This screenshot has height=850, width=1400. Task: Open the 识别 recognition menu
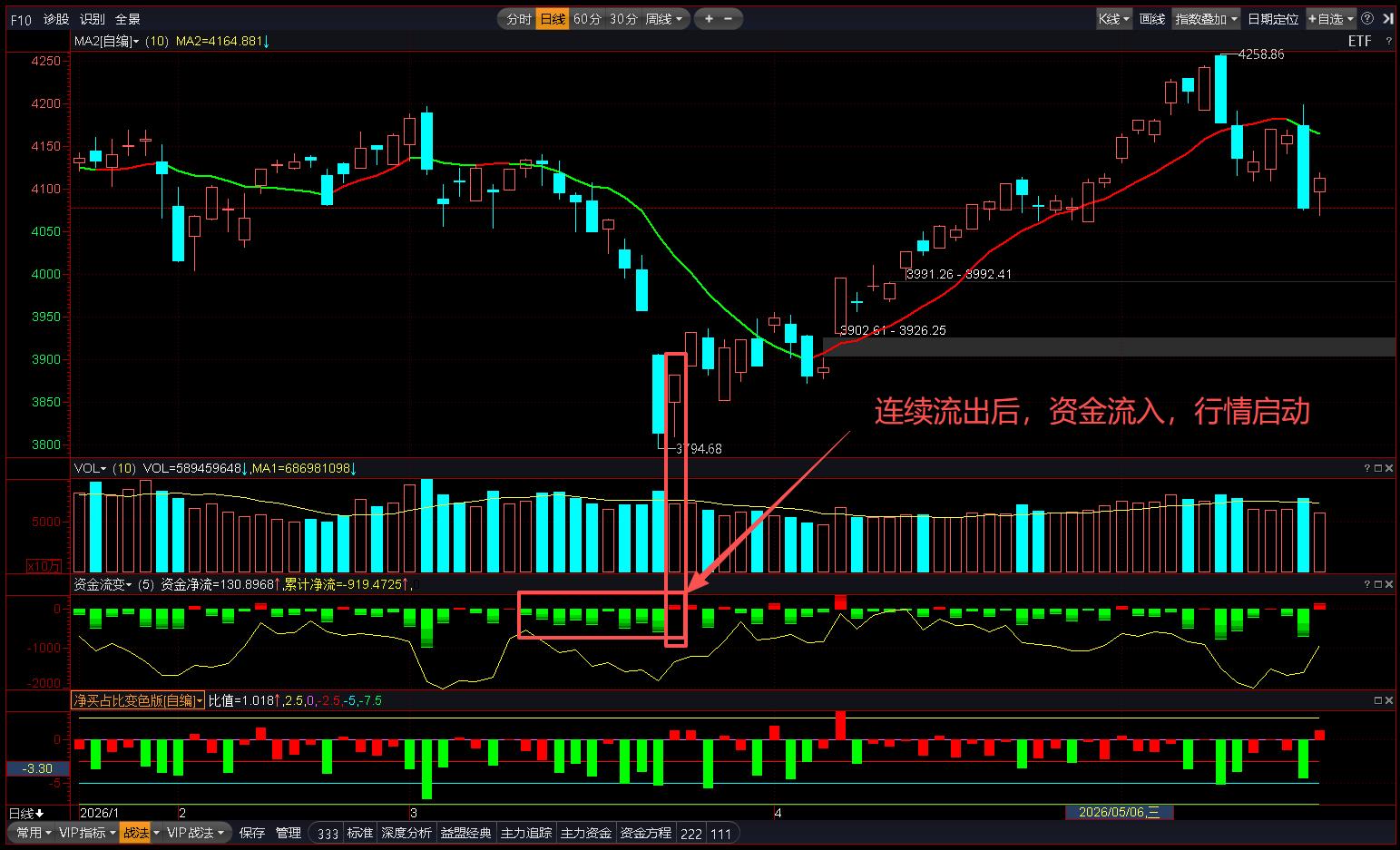[92, 19]
